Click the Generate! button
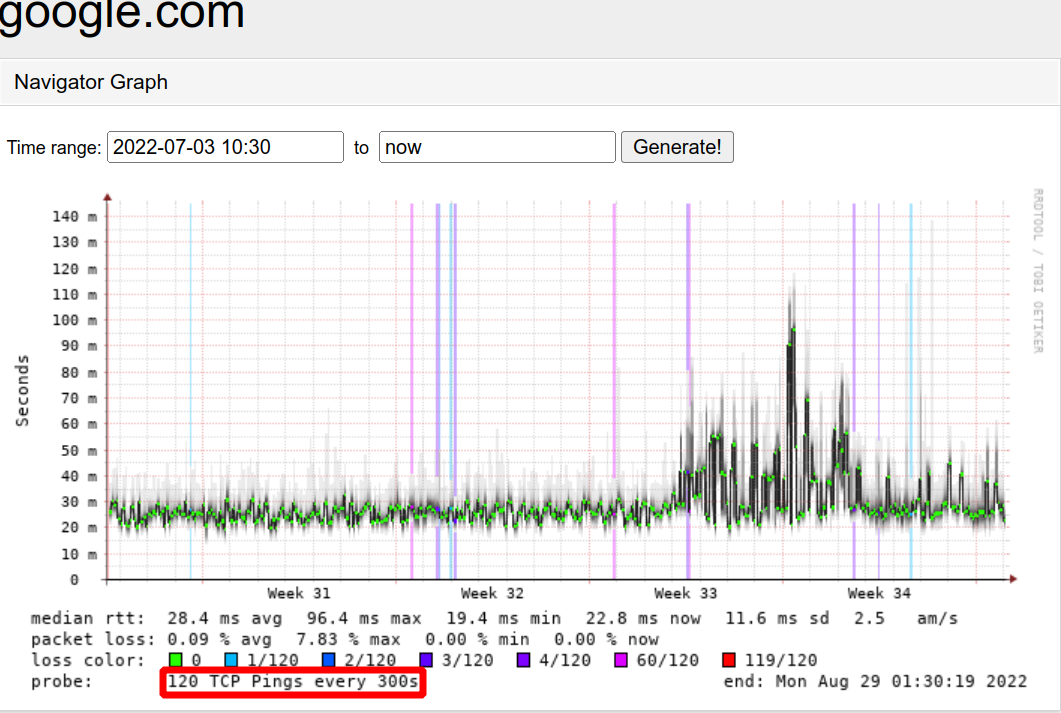This screenshot has width=1061, height=713. coord(677,147)
